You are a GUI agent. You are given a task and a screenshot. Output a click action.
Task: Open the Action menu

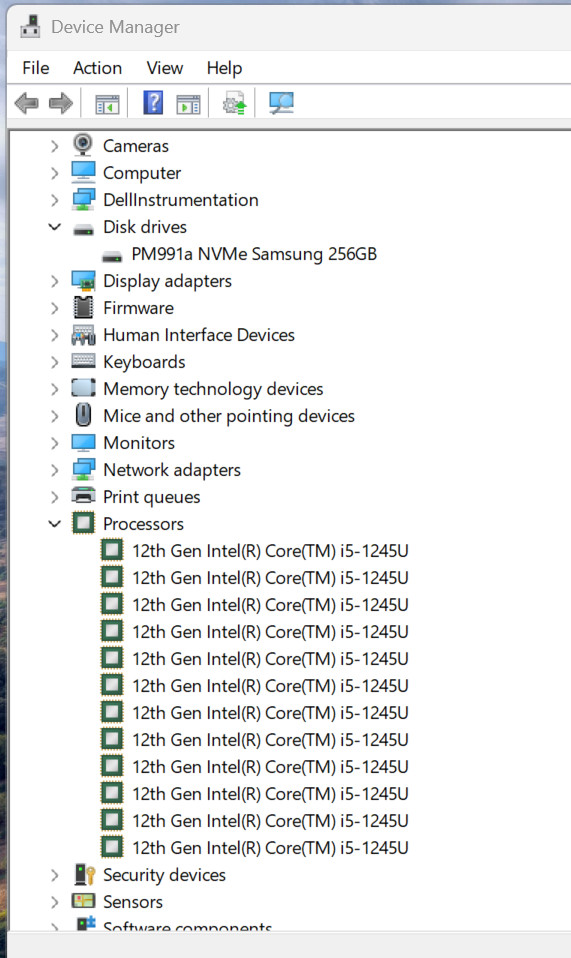(x=98, y=68)
